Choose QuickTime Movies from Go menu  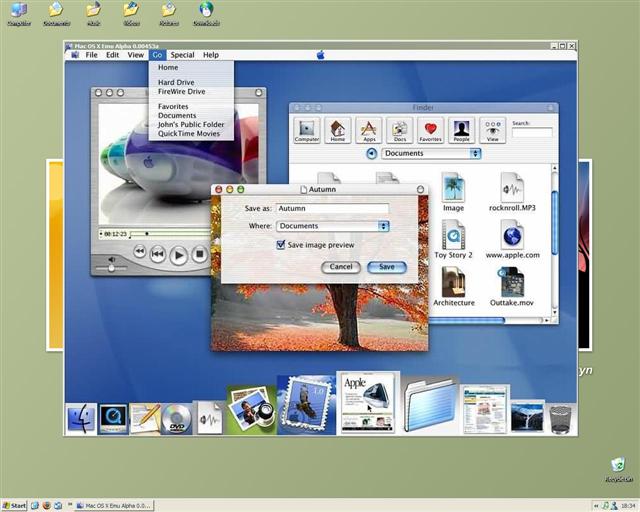pos(191,134)
